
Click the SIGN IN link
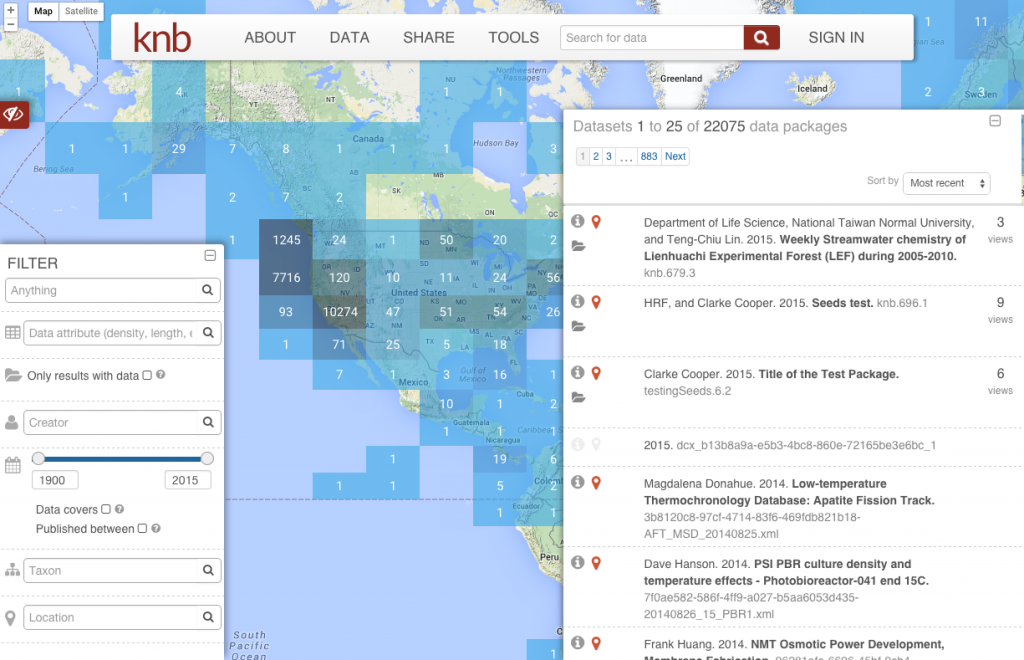[836, 38]
